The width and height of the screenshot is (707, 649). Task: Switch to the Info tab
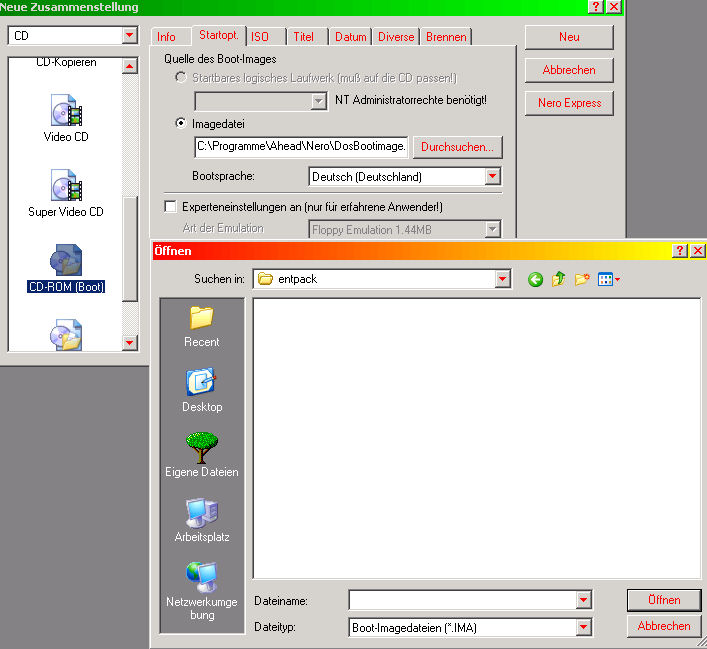click(166, 37)
